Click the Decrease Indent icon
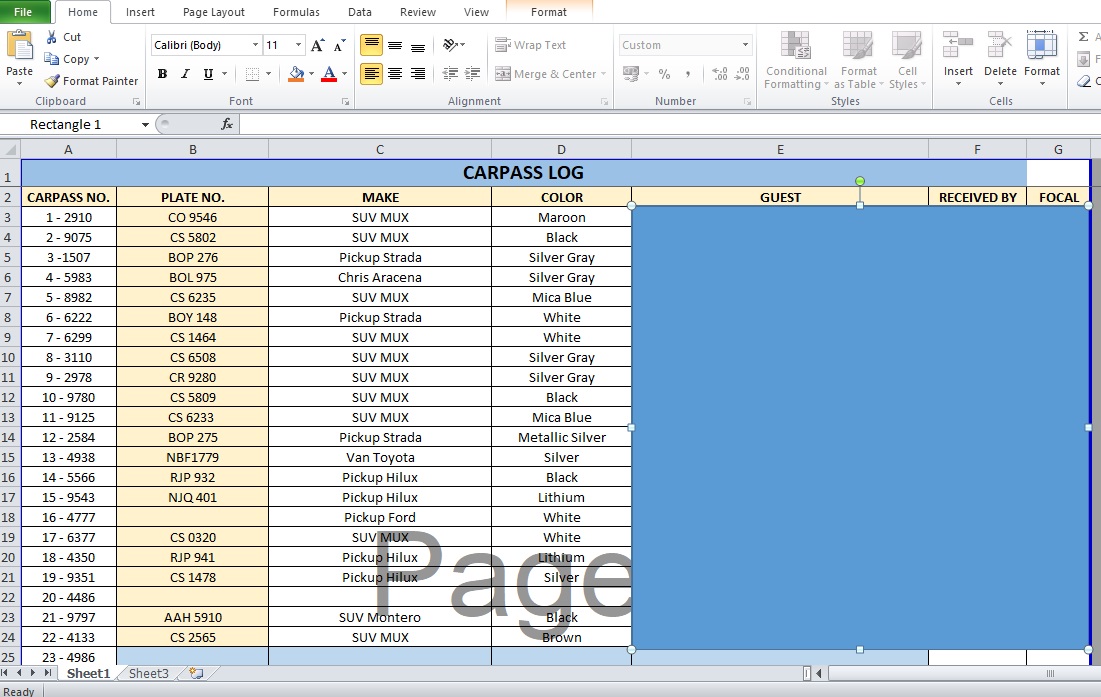1101x697 pixels. pos(450,74)
